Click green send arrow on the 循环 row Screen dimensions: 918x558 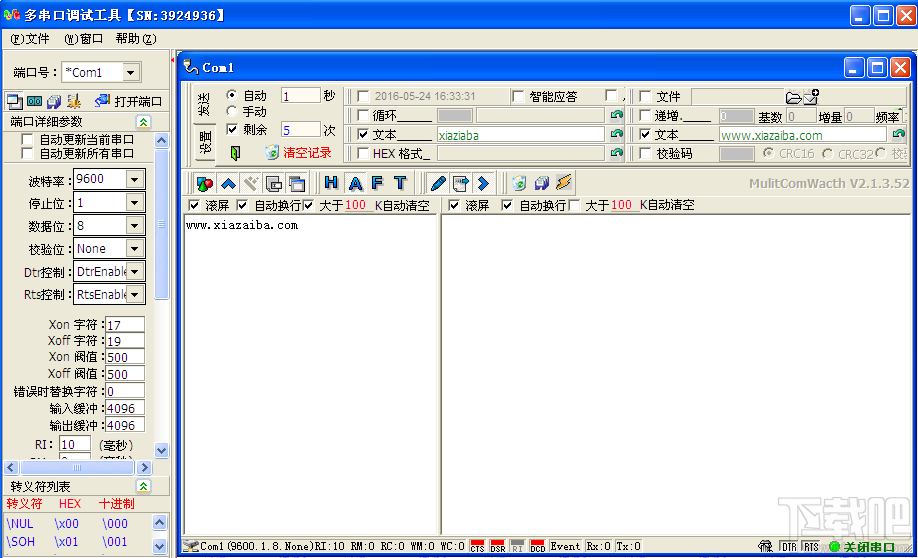pyautogui.click(x=616, y=115)
